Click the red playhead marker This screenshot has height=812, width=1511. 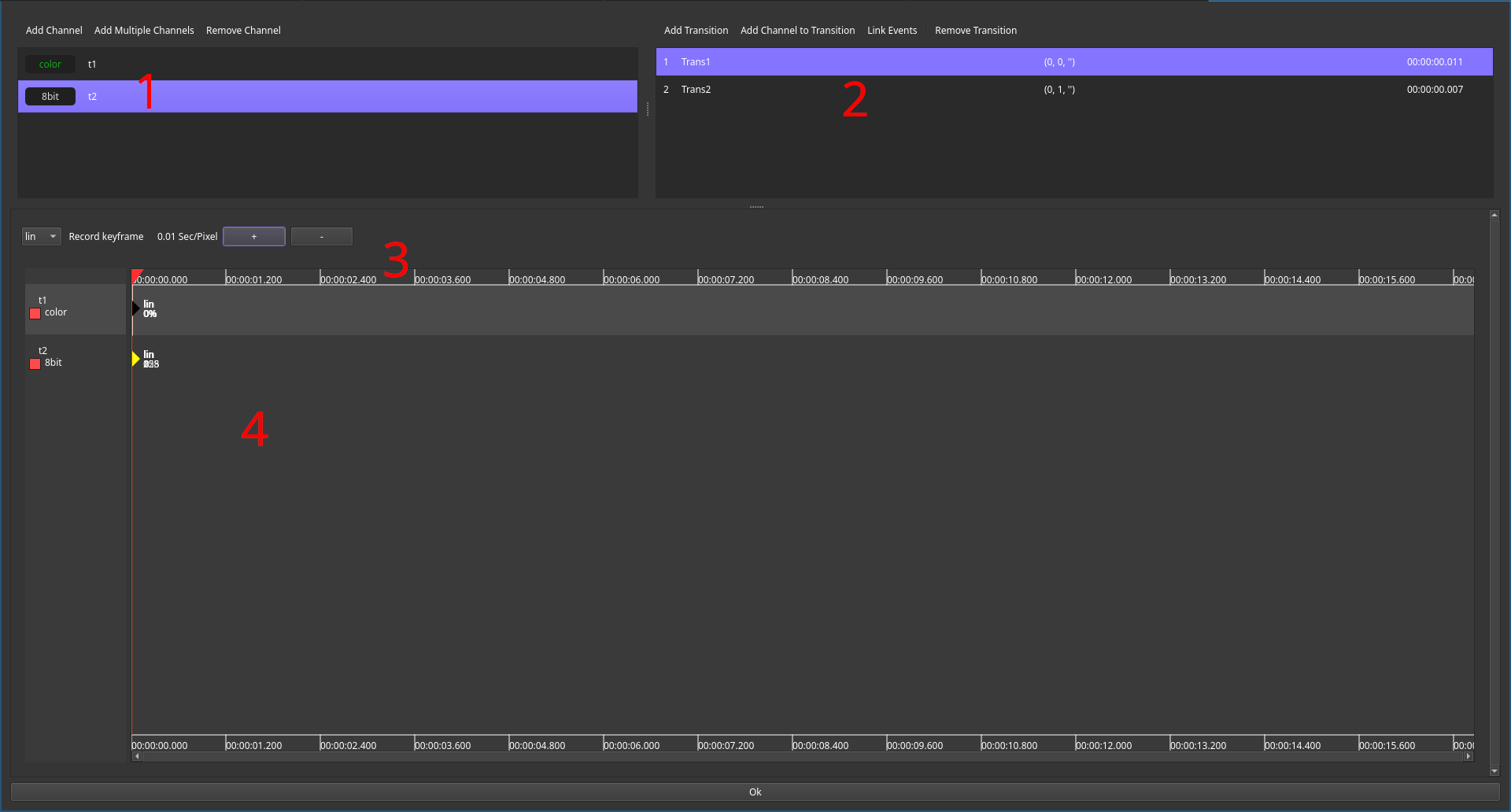[x=137, y=275]
